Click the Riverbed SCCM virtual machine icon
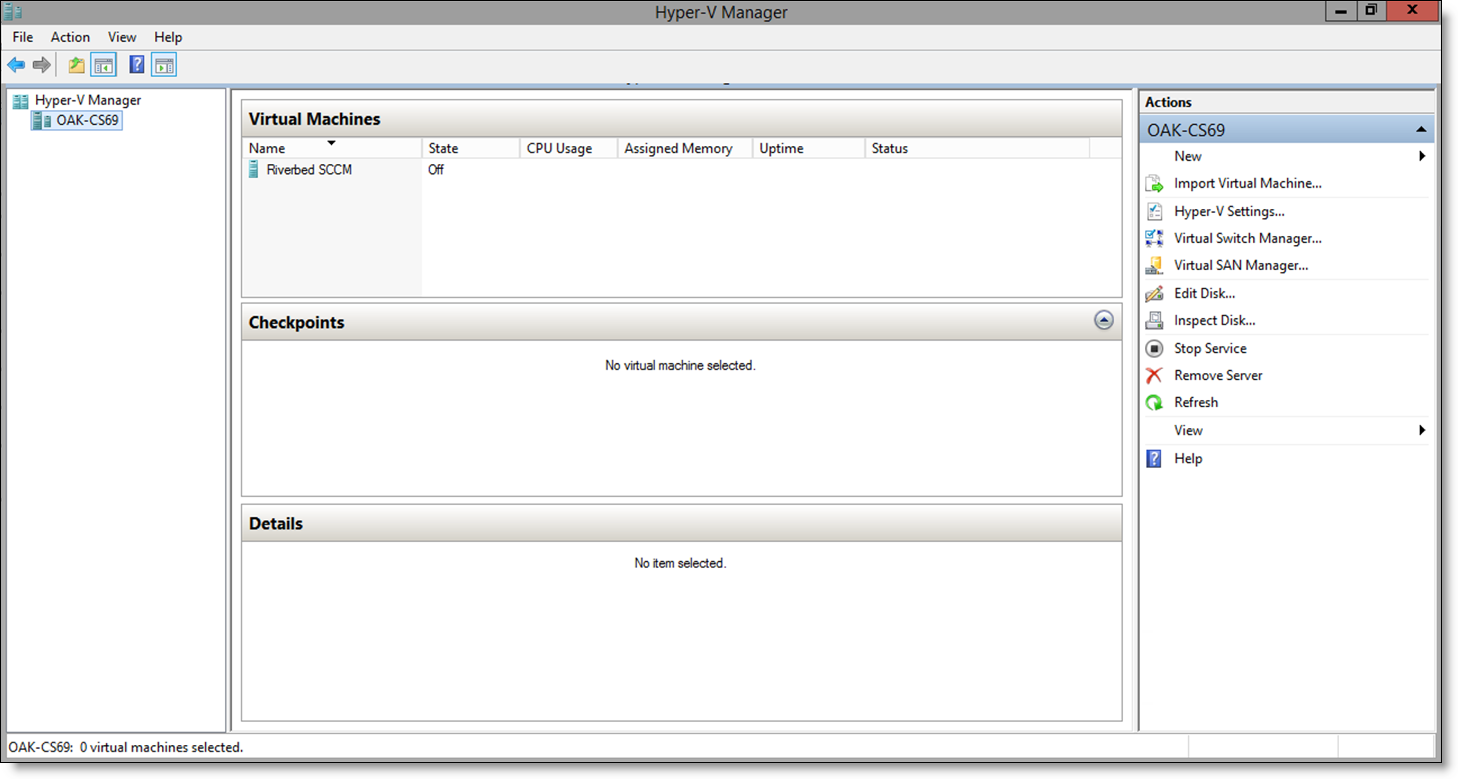 pyautogui.click(x=254, y=170)
